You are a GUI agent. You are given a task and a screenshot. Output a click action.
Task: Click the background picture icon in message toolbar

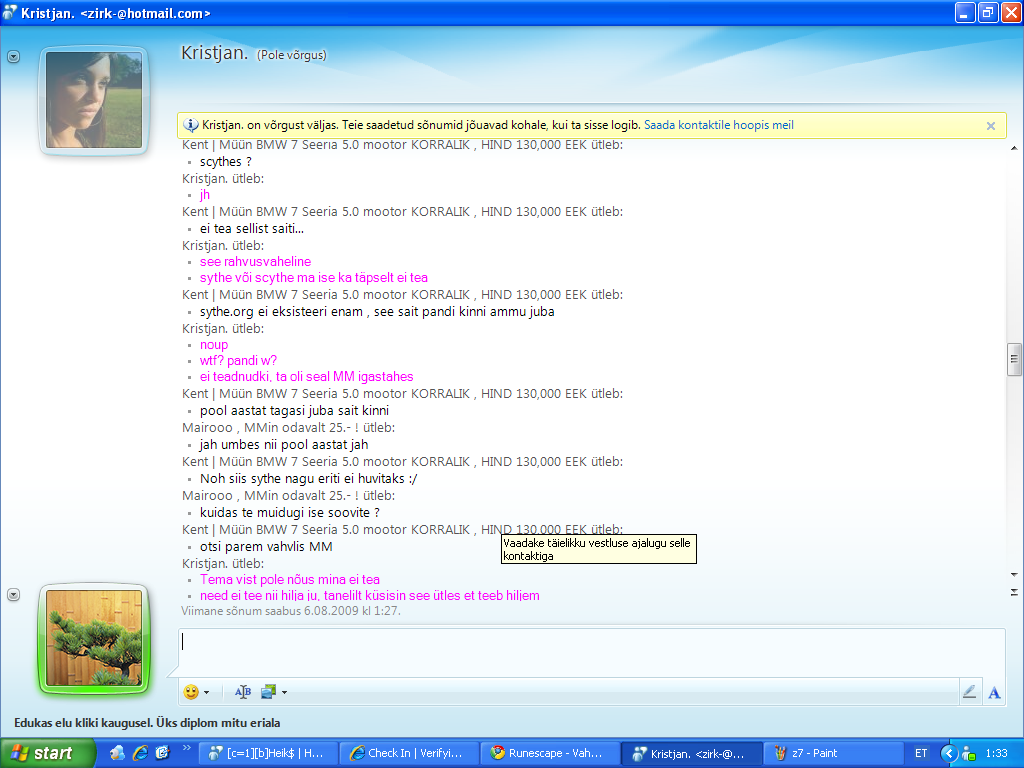click(x=268, y=692)
